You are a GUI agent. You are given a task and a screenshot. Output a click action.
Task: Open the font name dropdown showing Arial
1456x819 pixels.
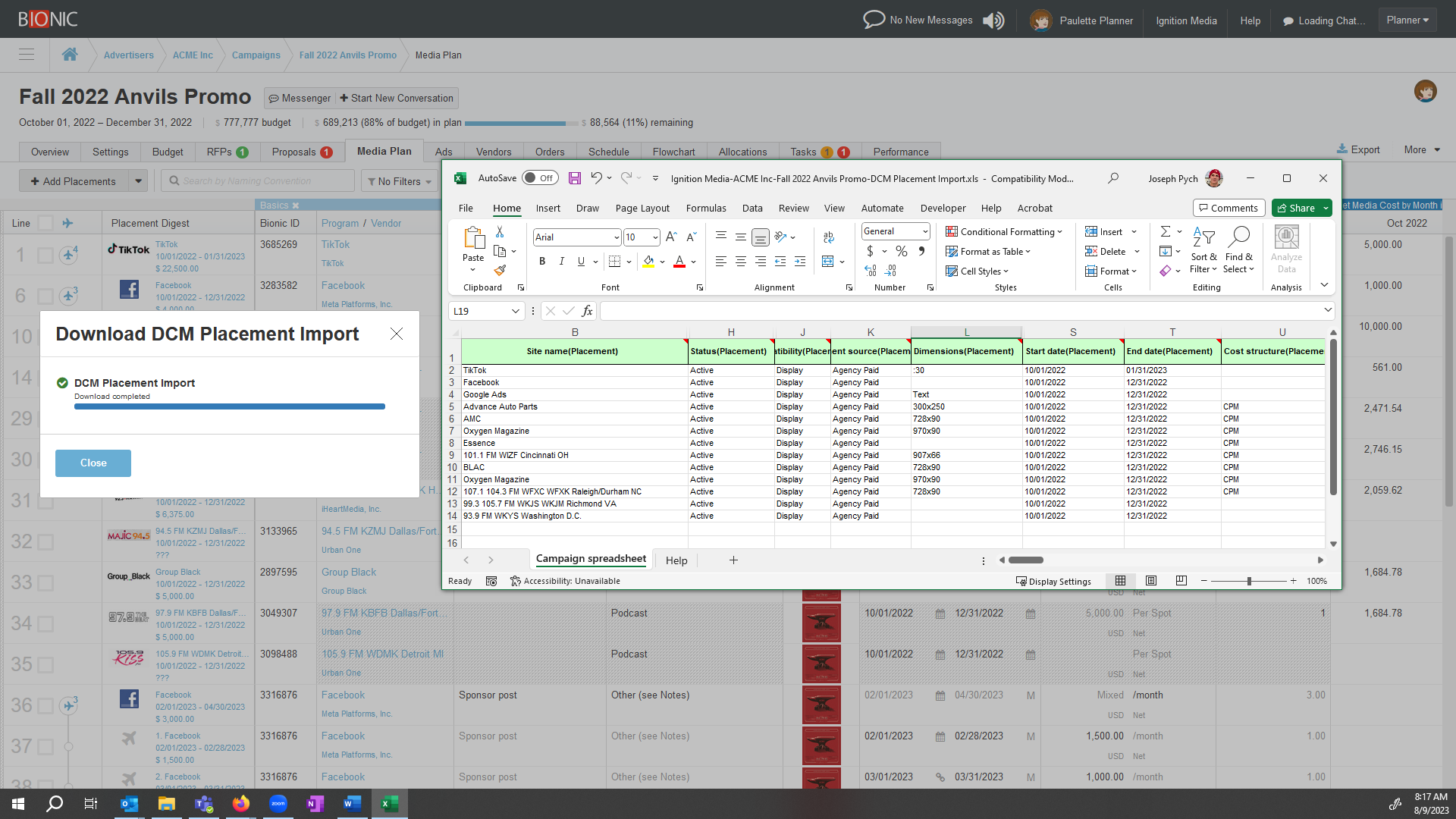616,237
